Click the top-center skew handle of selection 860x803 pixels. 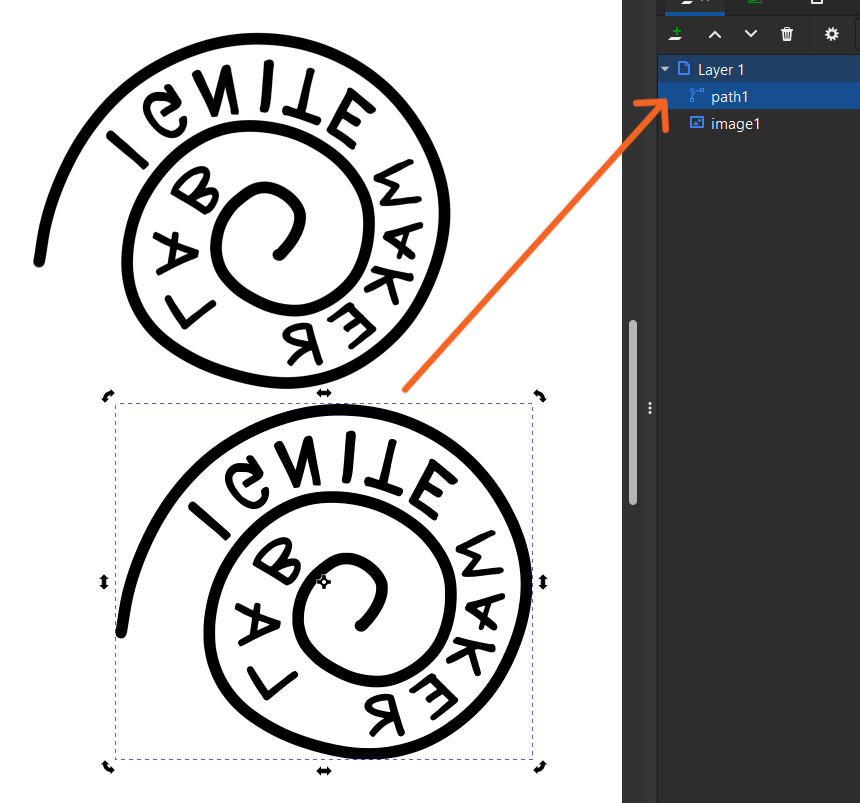[x=324, y=393]
